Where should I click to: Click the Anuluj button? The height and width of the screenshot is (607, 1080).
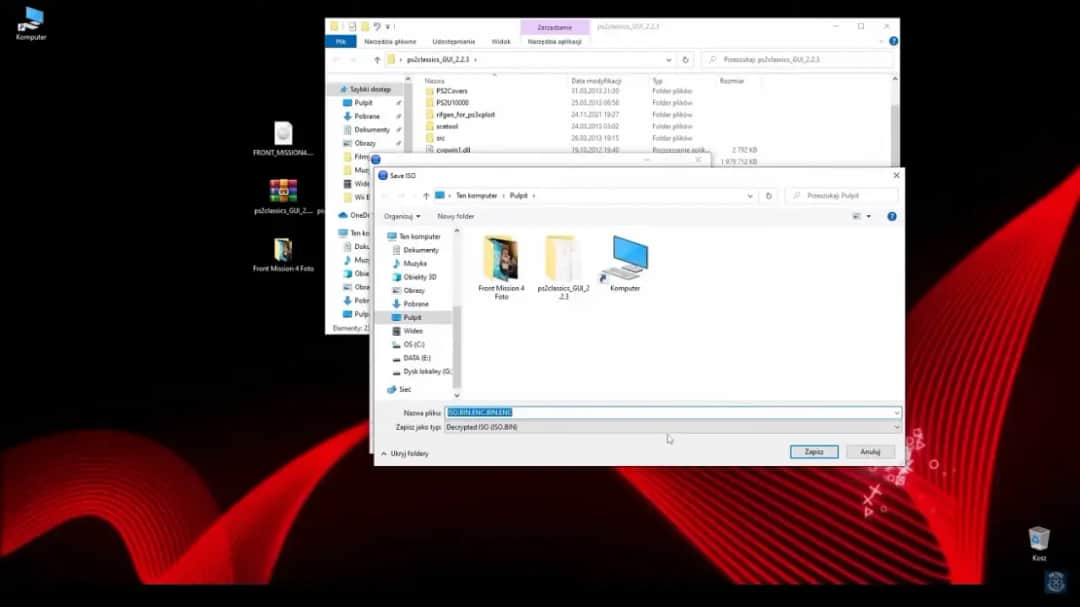(869, 451)
